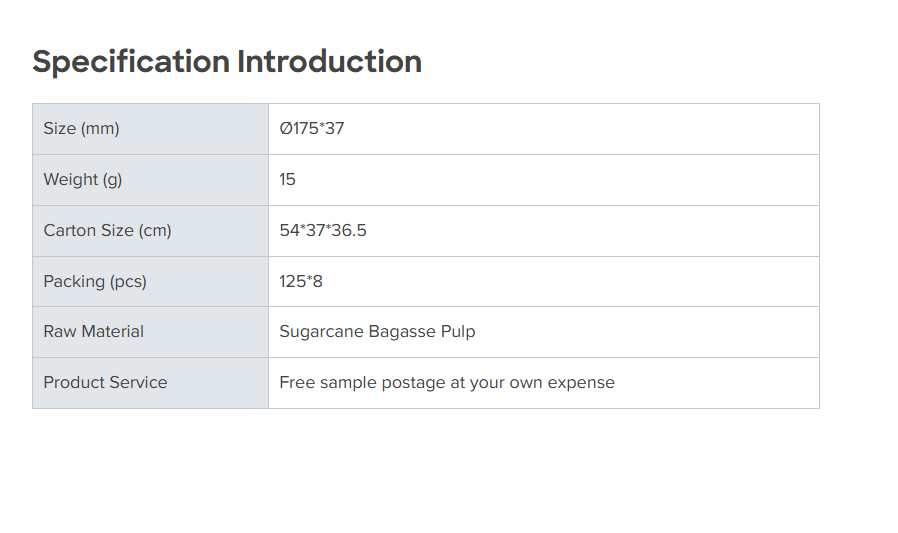Click the 125*8 packing value
The height and width of the screenshot is (533, 898).
click(x=301, y=282)
